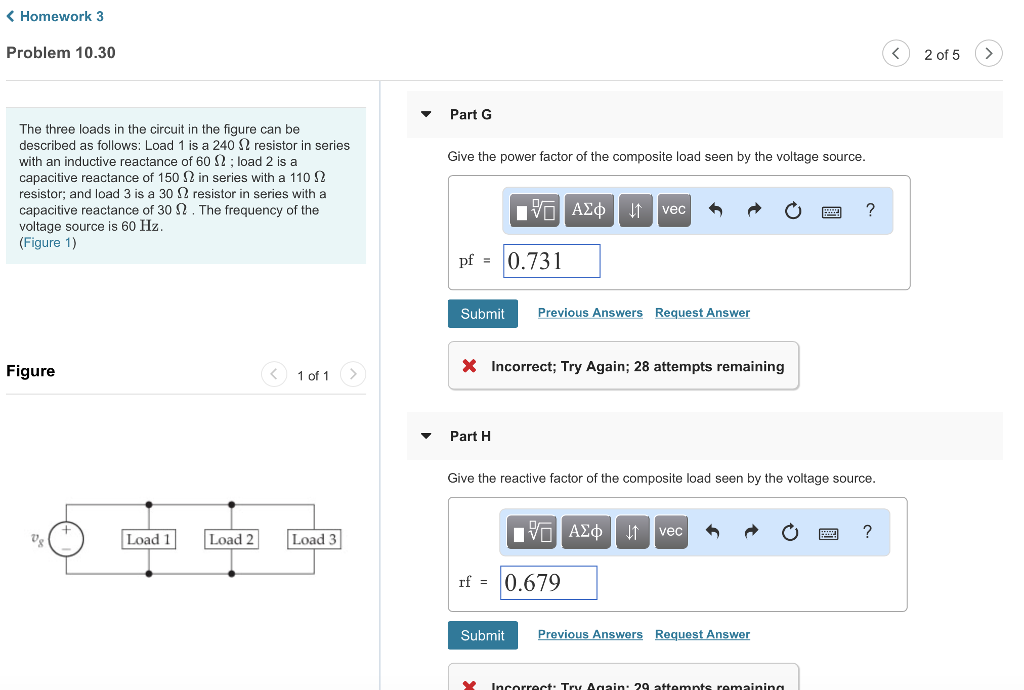Click into the pf answer input field
Screen dimensions: 1024x690
[551, 260]
